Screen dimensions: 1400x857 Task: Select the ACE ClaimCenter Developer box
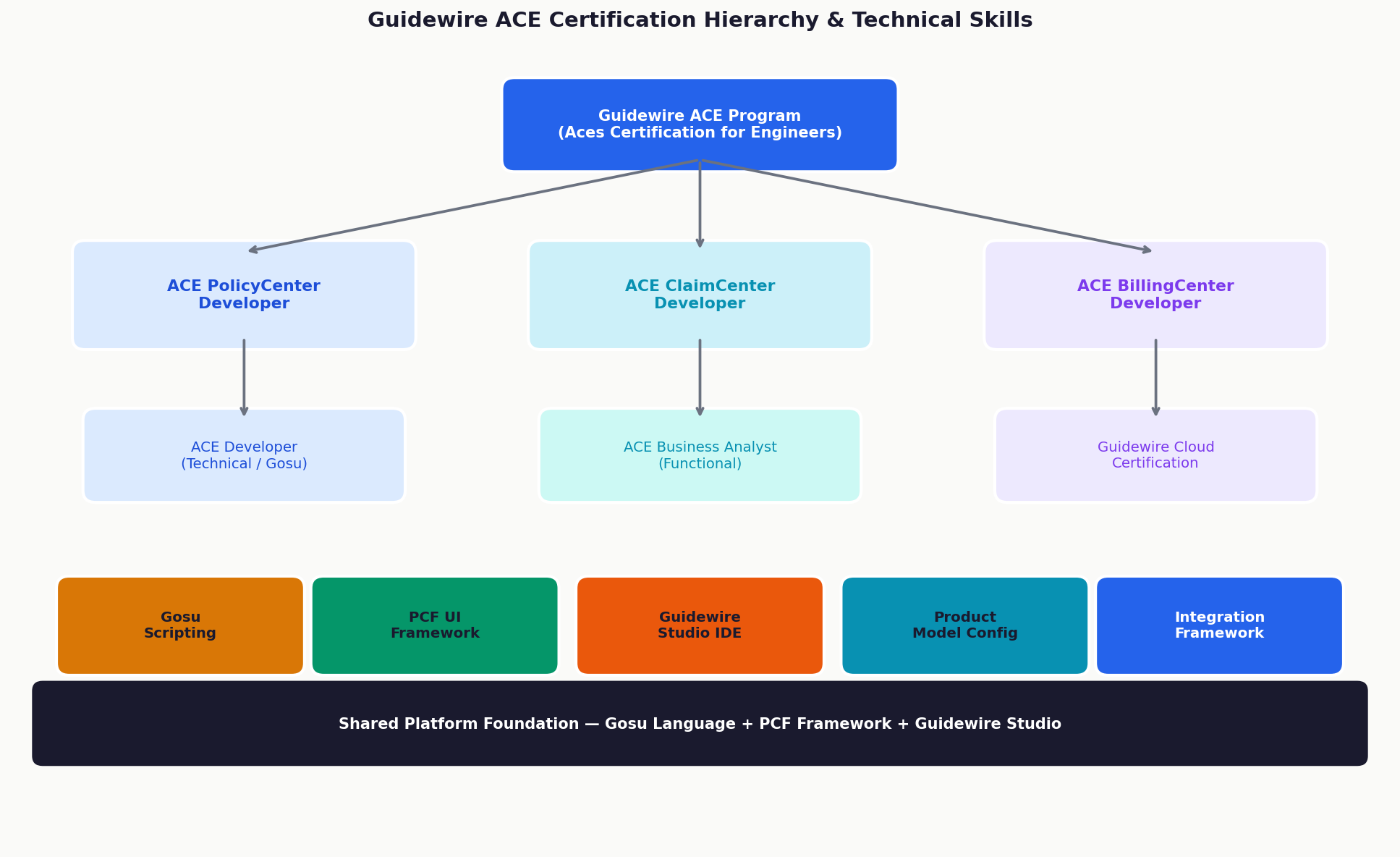[700, 295]
